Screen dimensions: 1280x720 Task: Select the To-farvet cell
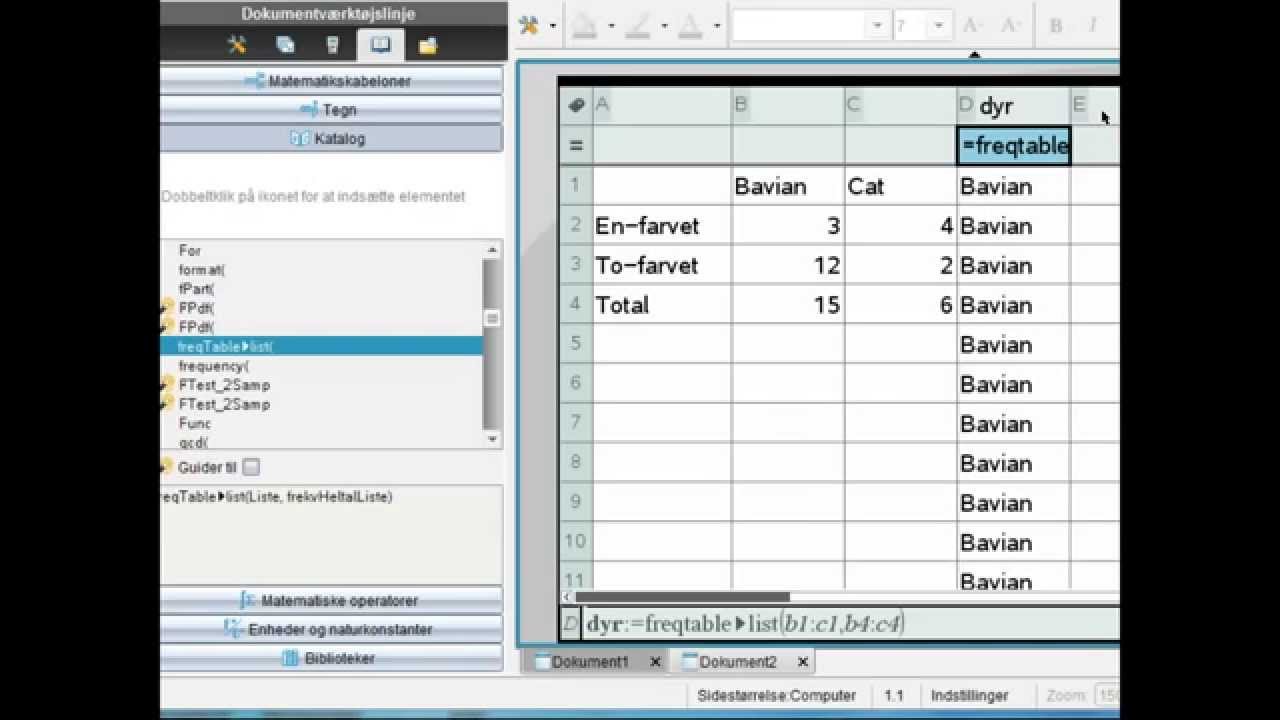point(662,265)
